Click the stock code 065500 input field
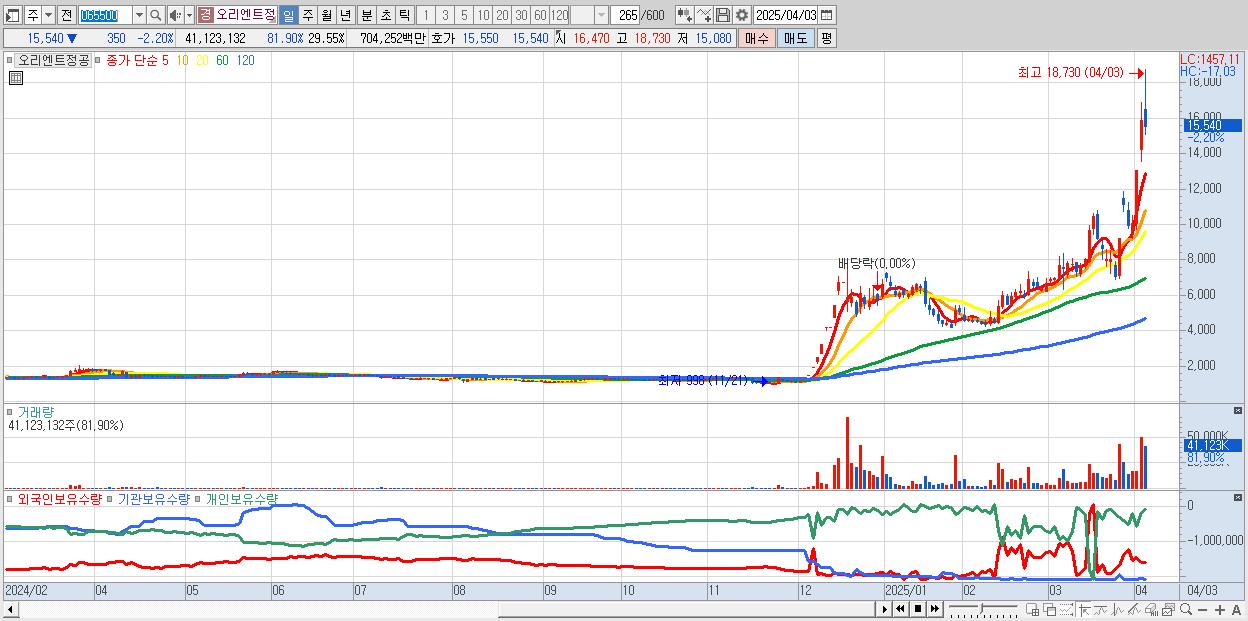This screenshot has width=1248, height=621. [105, 15]
